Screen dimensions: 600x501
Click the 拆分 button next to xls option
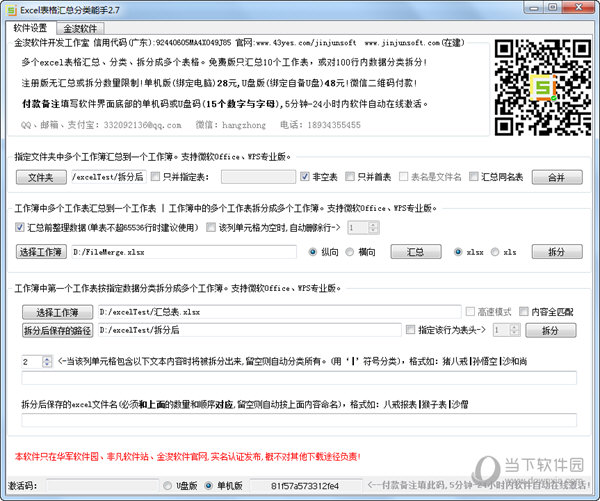point(557,252)
